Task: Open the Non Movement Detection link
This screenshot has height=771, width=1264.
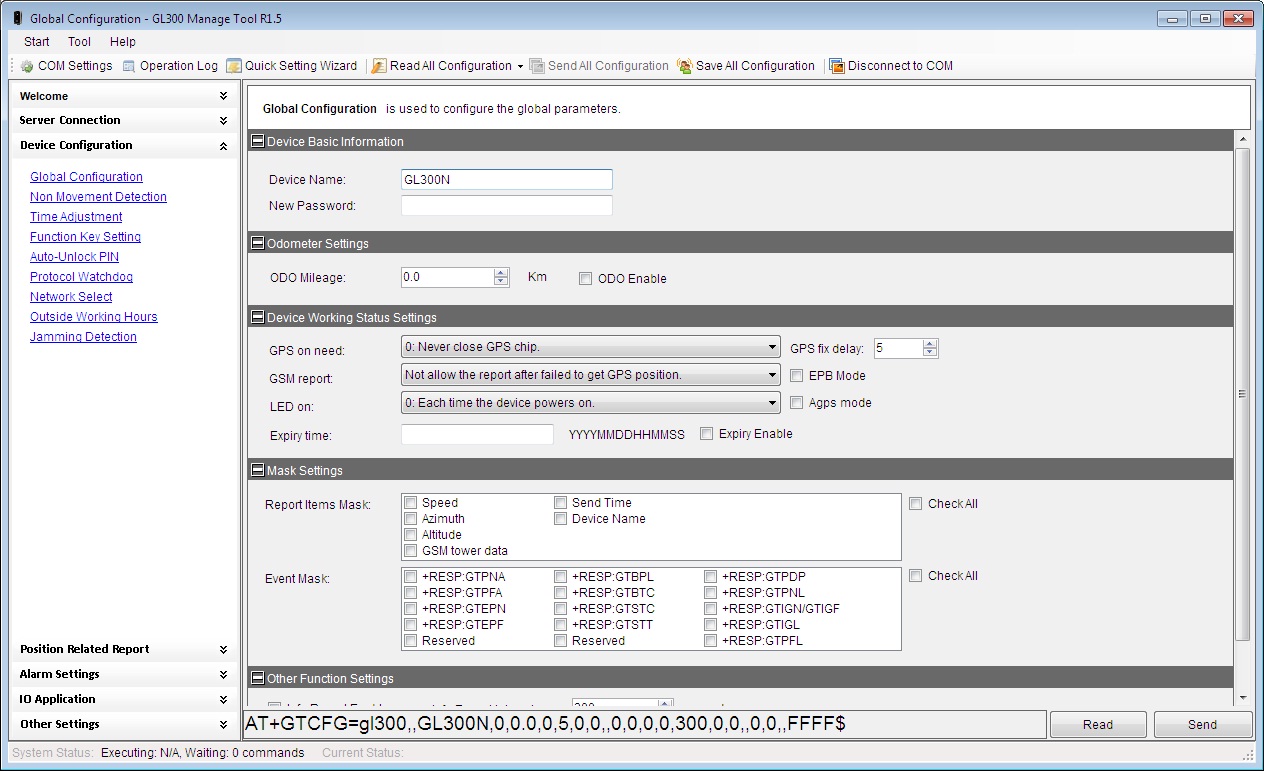Action: pos(98,197)
